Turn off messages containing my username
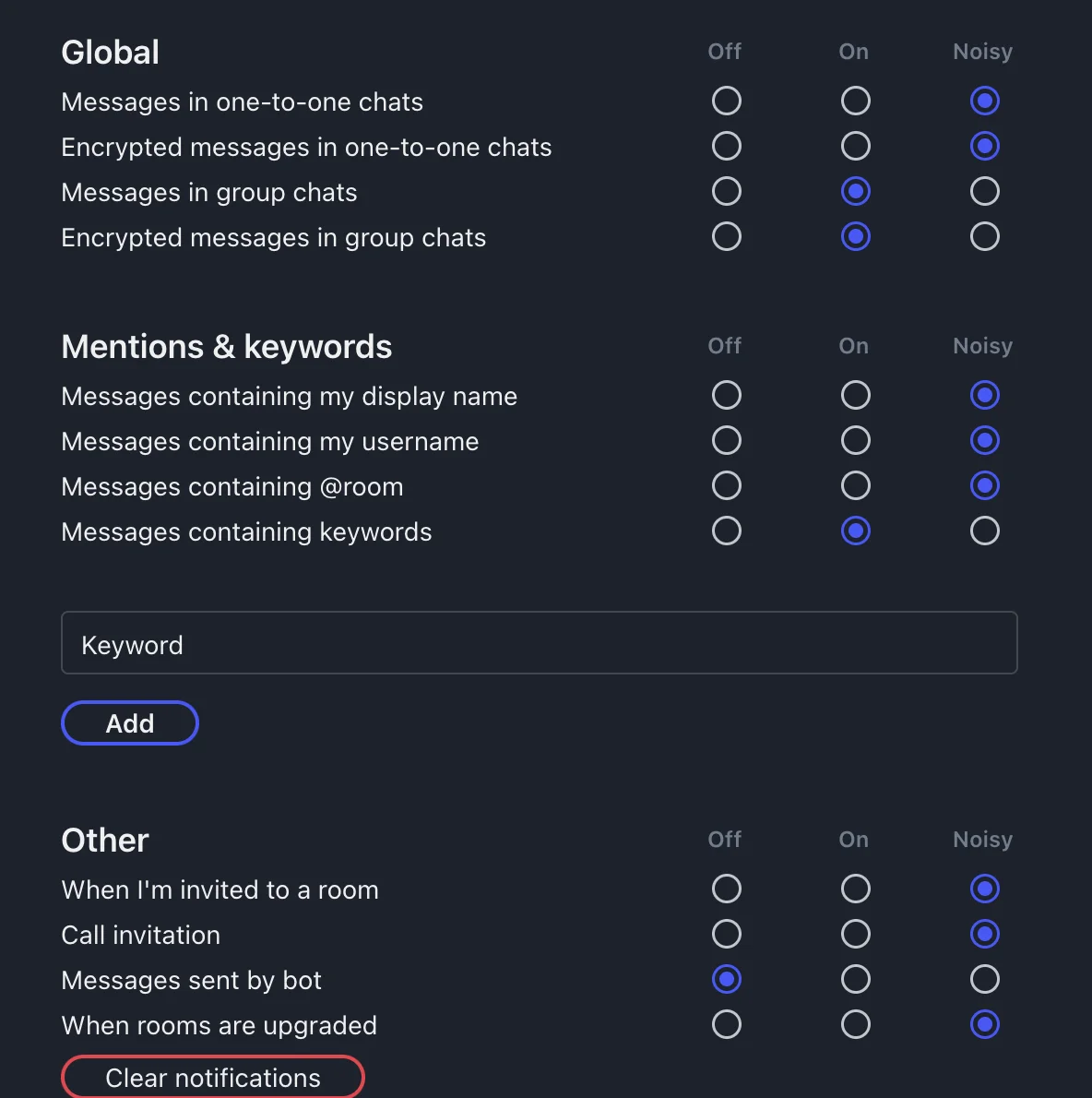 click(x=727, y=440)
